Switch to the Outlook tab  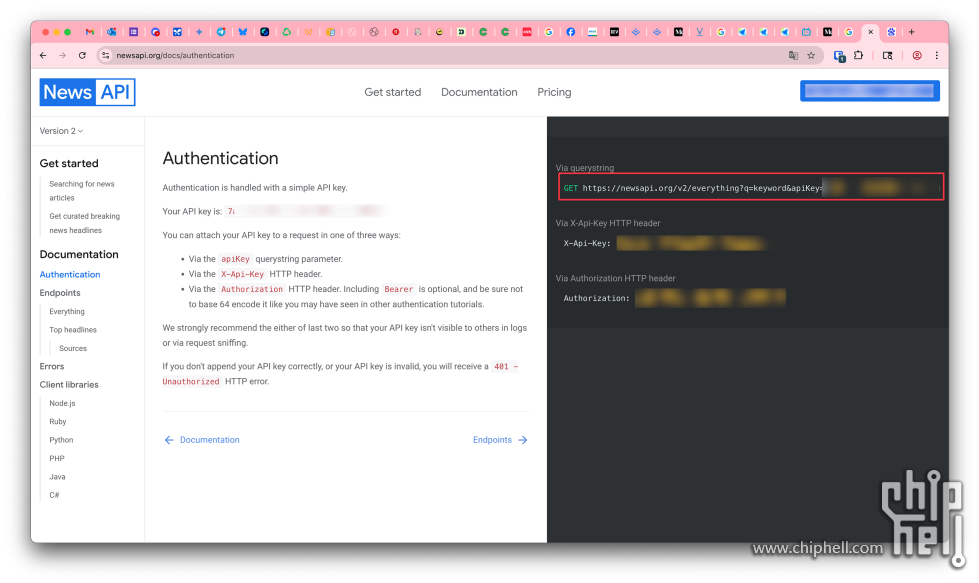pyautogui.click(x=112, y=32)
